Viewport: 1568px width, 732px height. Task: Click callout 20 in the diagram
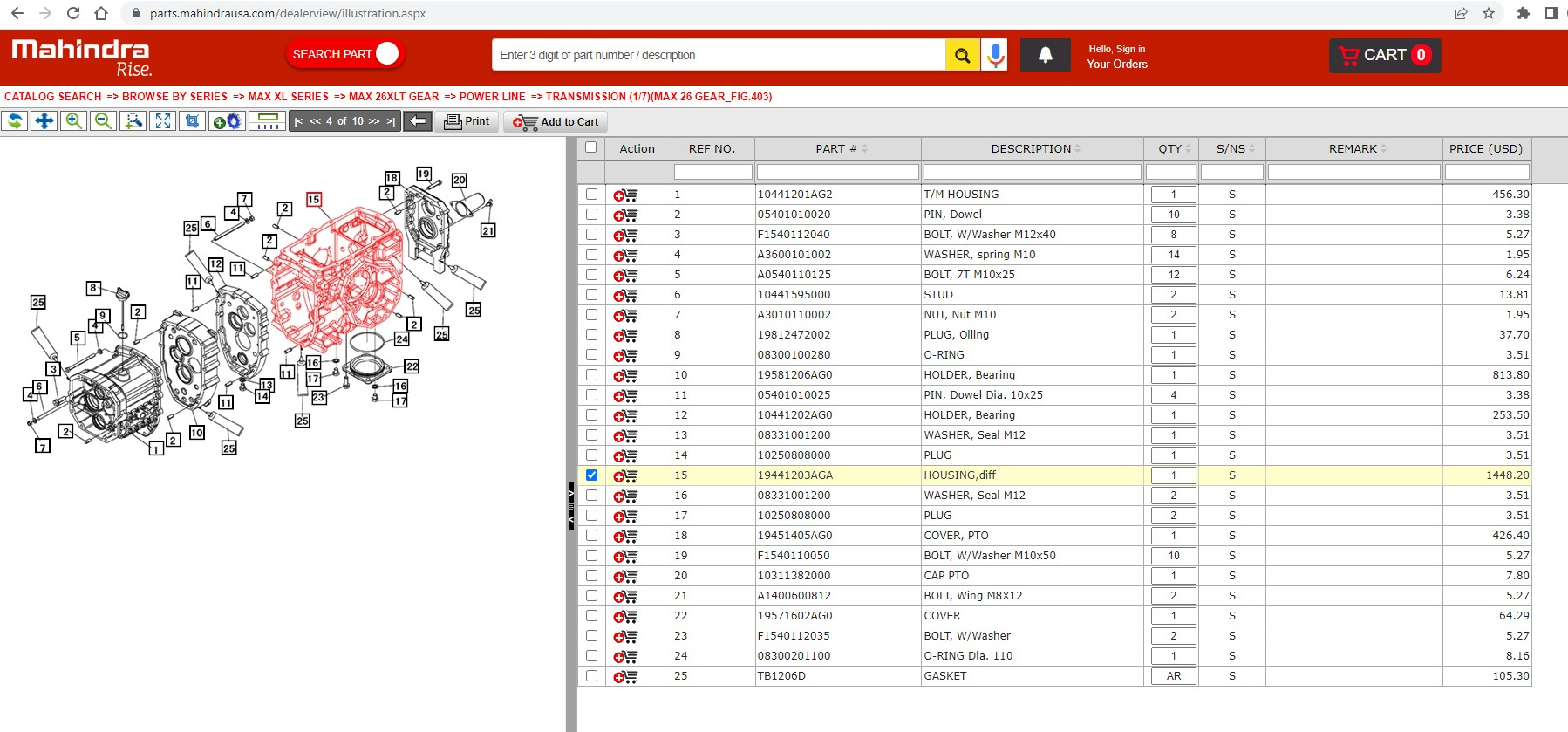point(459,181)
